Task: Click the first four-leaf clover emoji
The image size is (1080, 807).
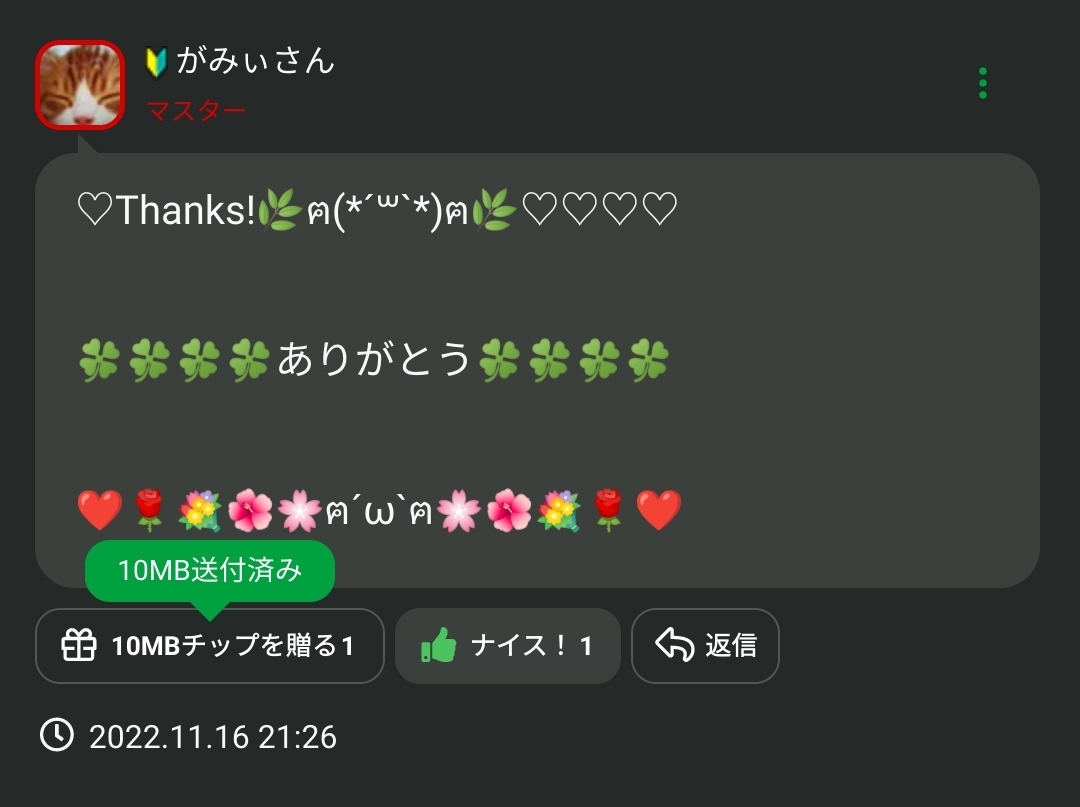Action: point(99,360)
